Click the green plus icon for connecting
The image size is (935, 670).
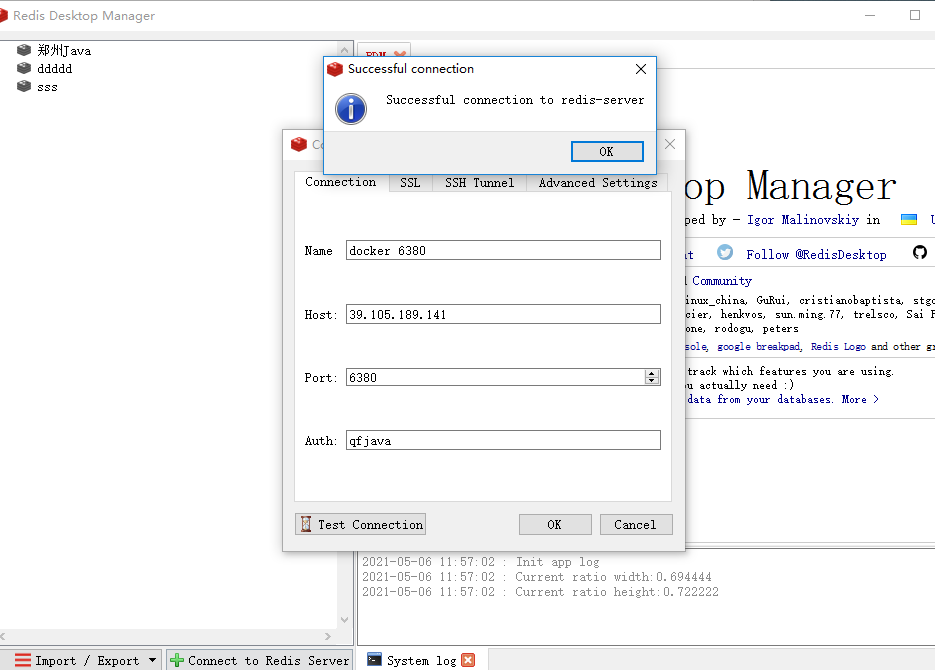click(177, 660)
